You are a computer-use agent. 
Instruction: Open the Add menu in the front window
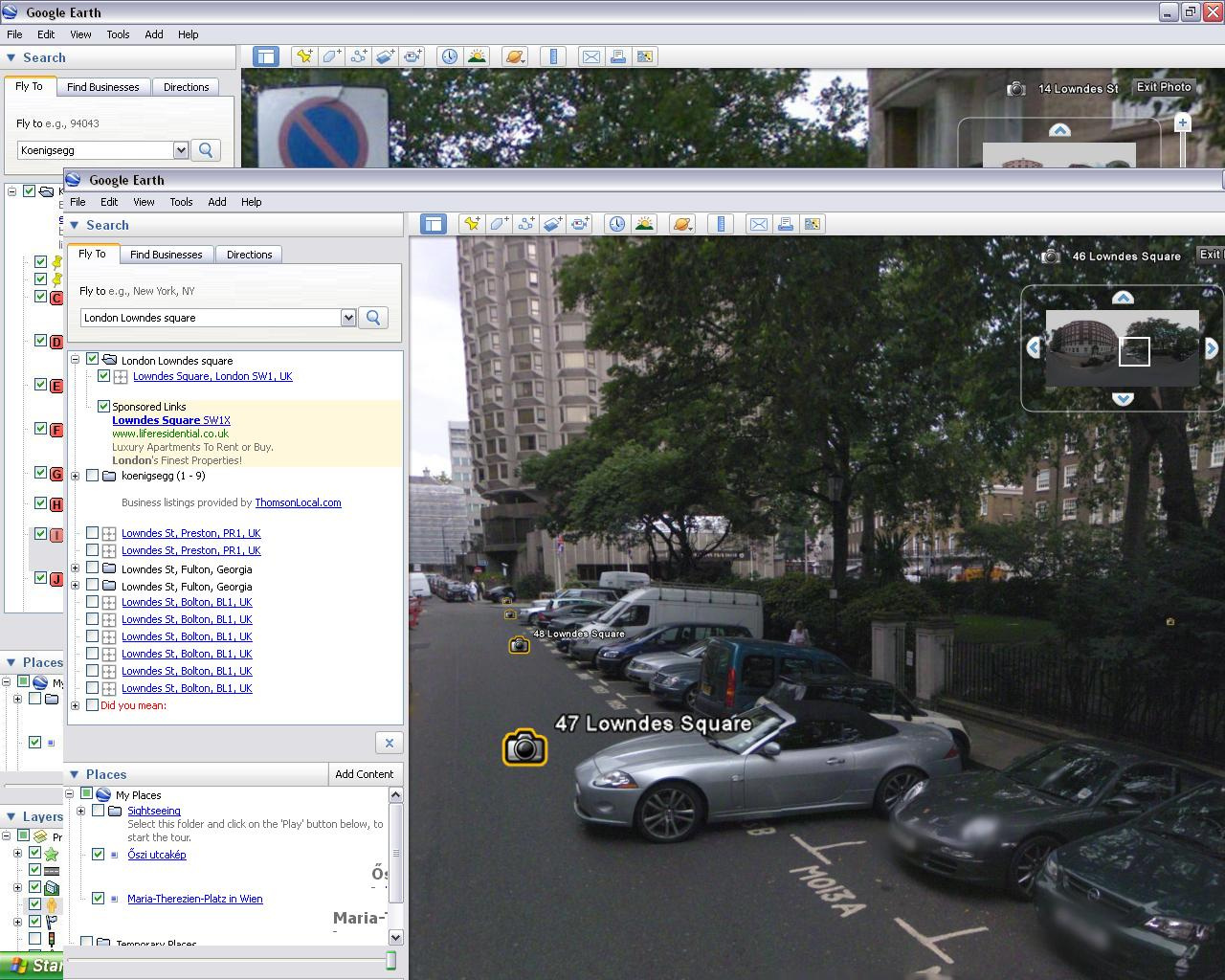(x=217, y=202)
